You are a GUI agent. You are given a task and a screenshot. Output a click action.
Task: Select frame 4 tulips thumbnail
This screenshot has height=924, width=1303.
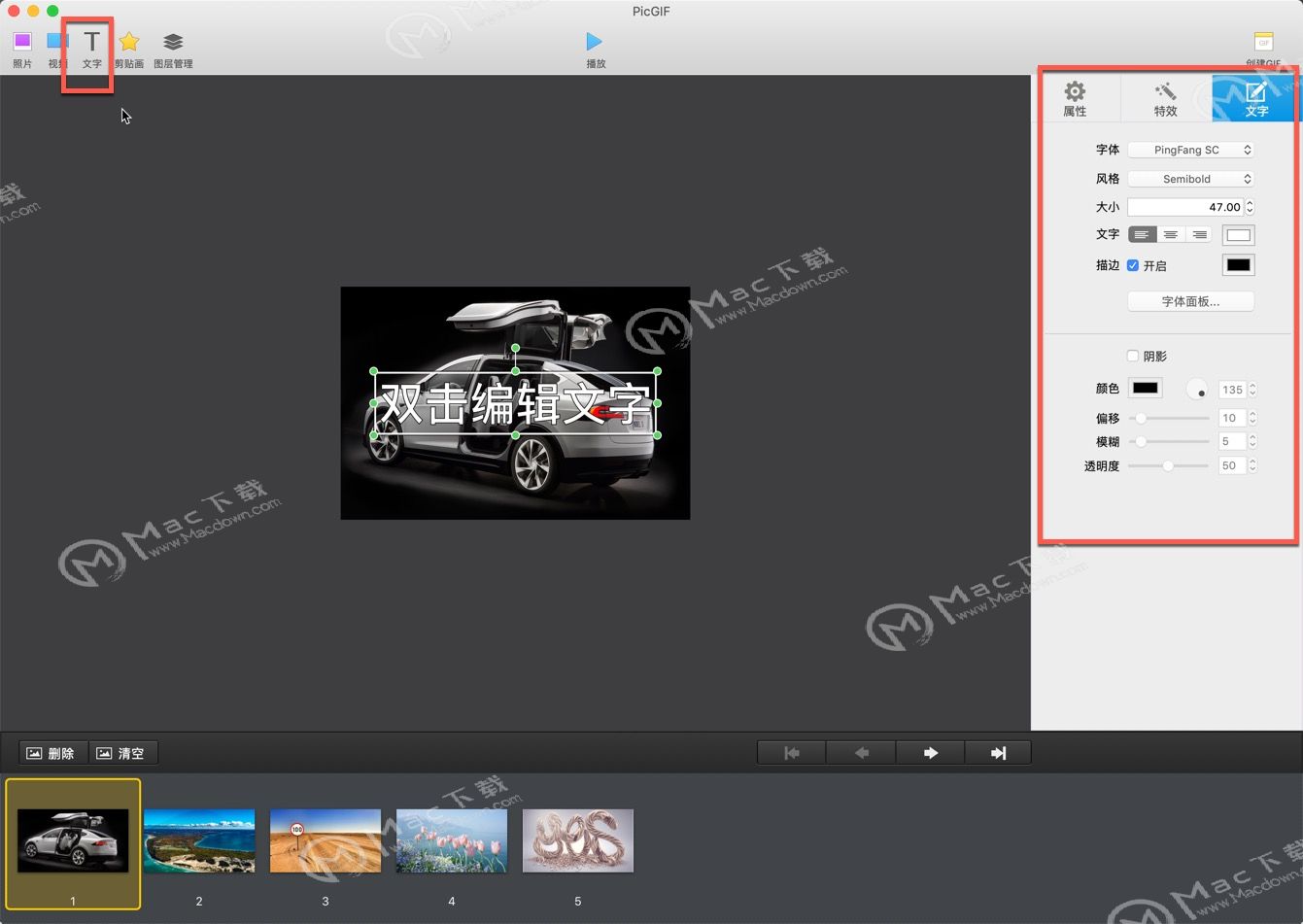point(452,840)
